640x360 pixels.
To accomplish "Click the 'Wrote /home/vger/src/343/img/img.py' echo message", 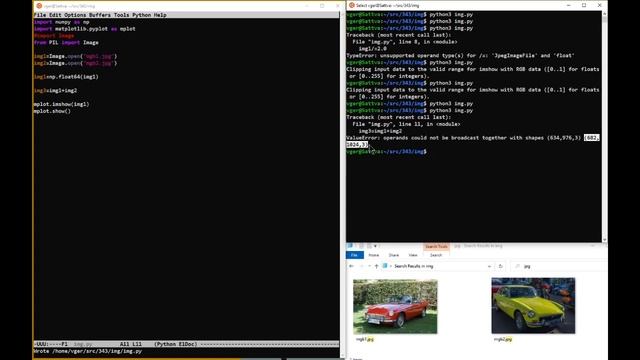I will 88,351.
